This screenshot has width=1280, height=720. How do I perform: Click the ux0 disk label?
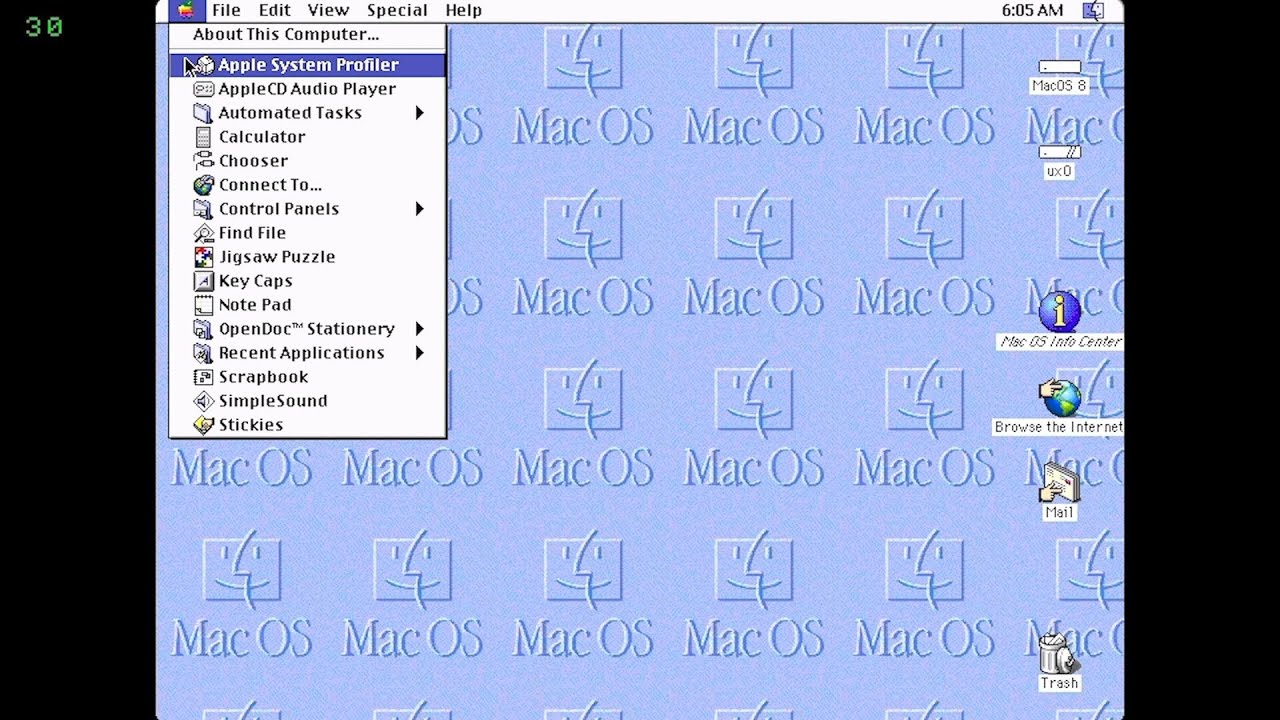[1059, 171]
